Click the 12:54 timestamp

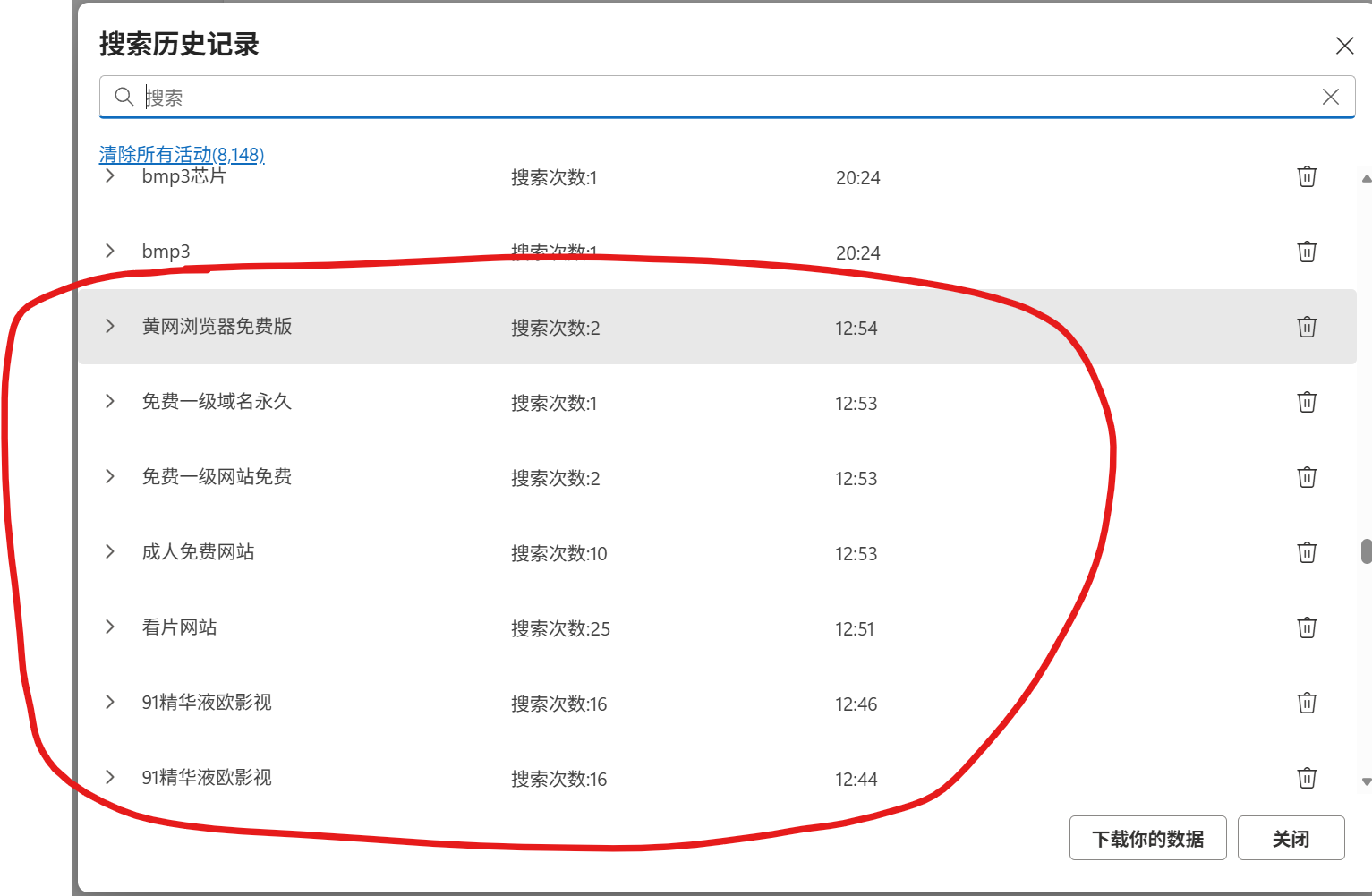pyautogui.click(x=856, y=328)
